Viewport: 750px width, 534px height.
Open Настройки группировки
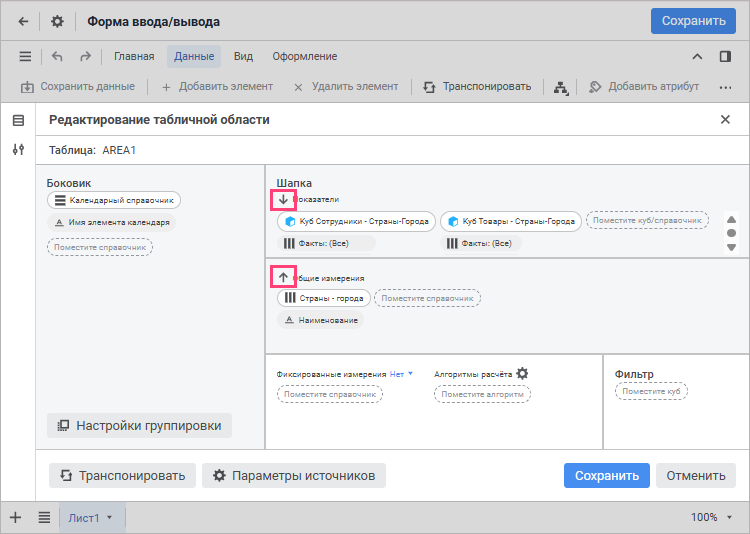(139, 425)
